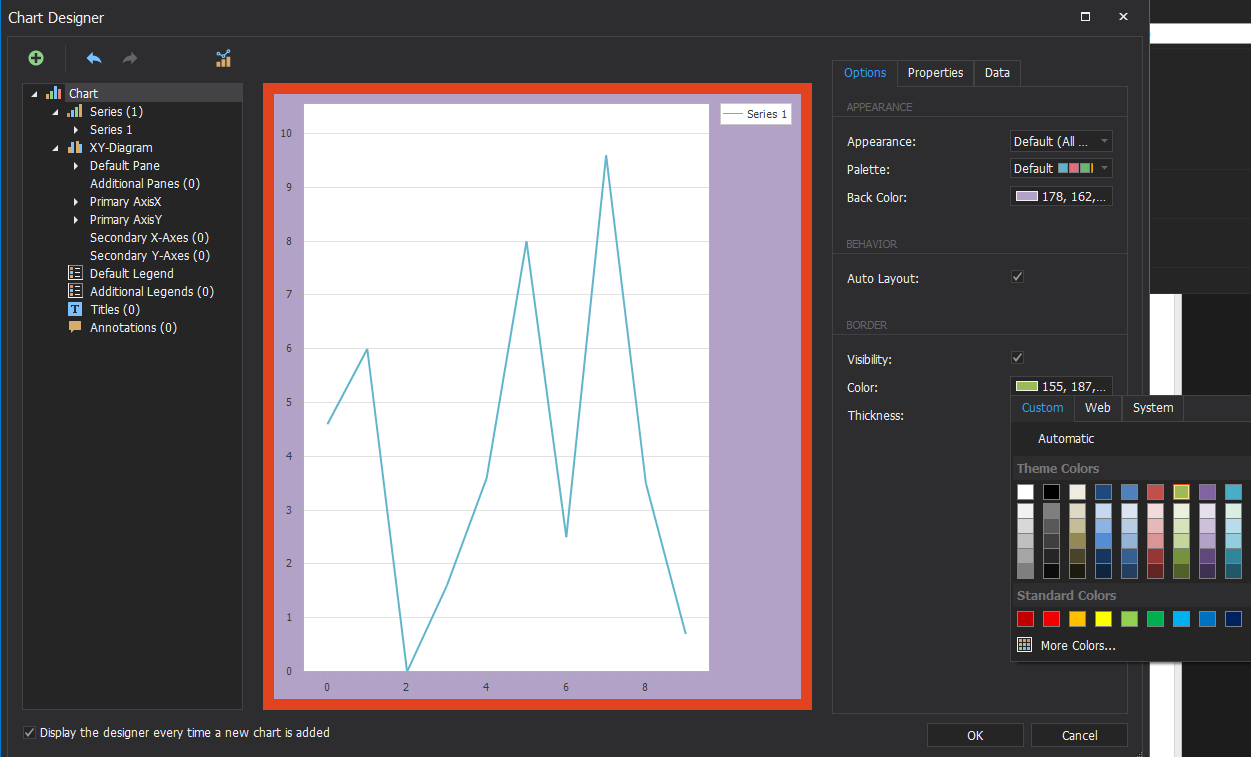Pick the standard dark red swatch

pos(1025,619)
